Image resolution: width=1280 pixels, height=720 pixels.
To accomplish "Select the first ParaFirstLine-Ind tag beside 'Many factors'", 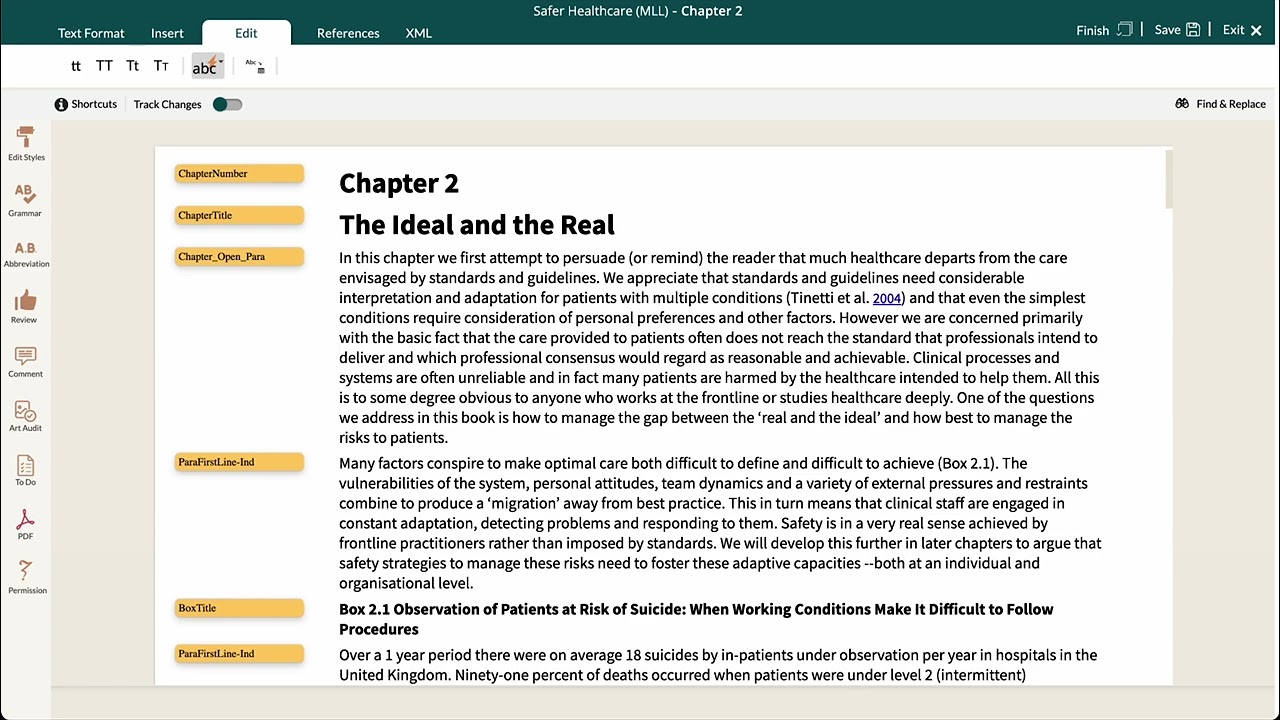I will (x=239, y=462).
